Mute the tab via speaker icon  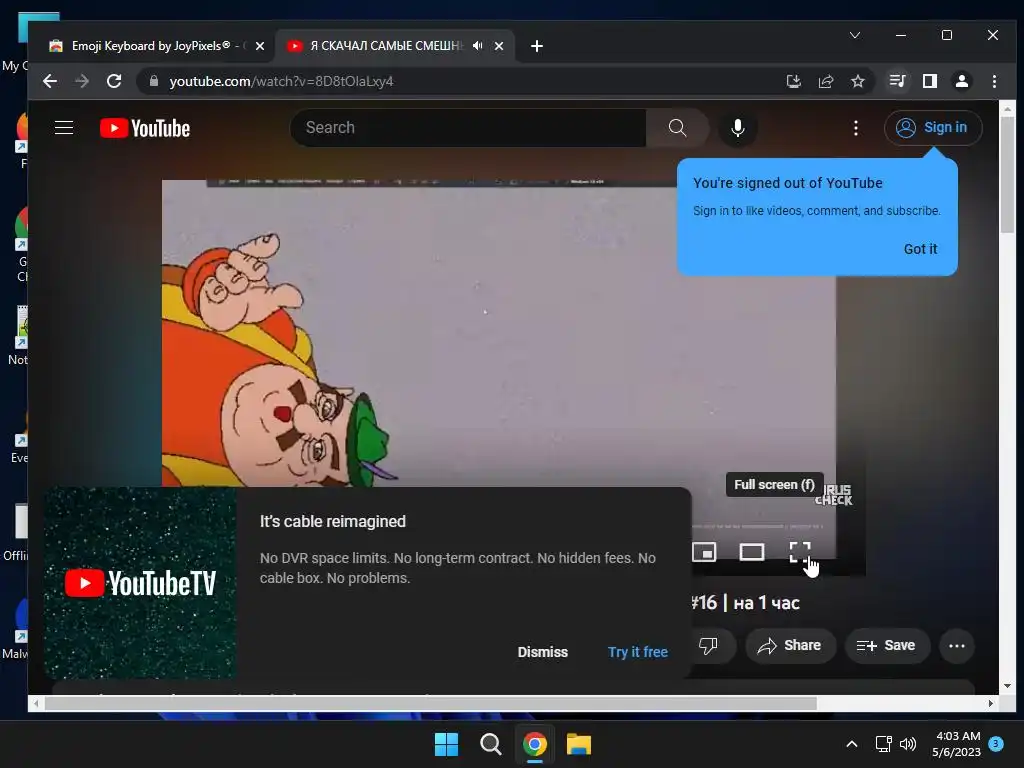478,46
